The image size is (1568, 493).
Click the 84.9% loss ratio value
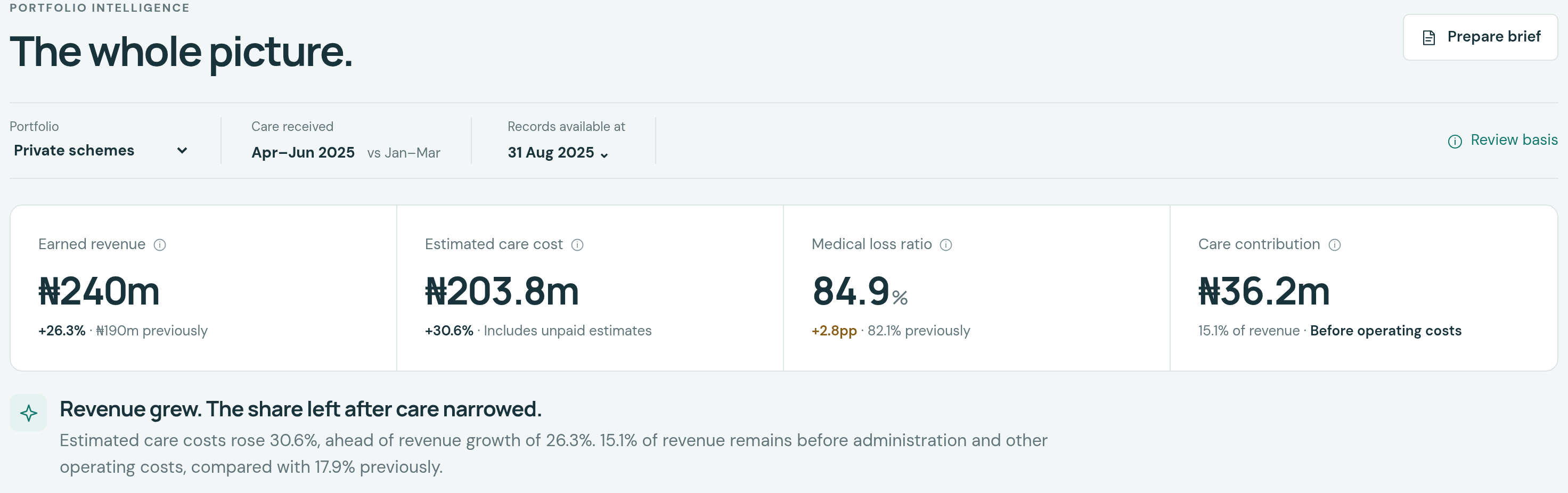coord(860,291)
